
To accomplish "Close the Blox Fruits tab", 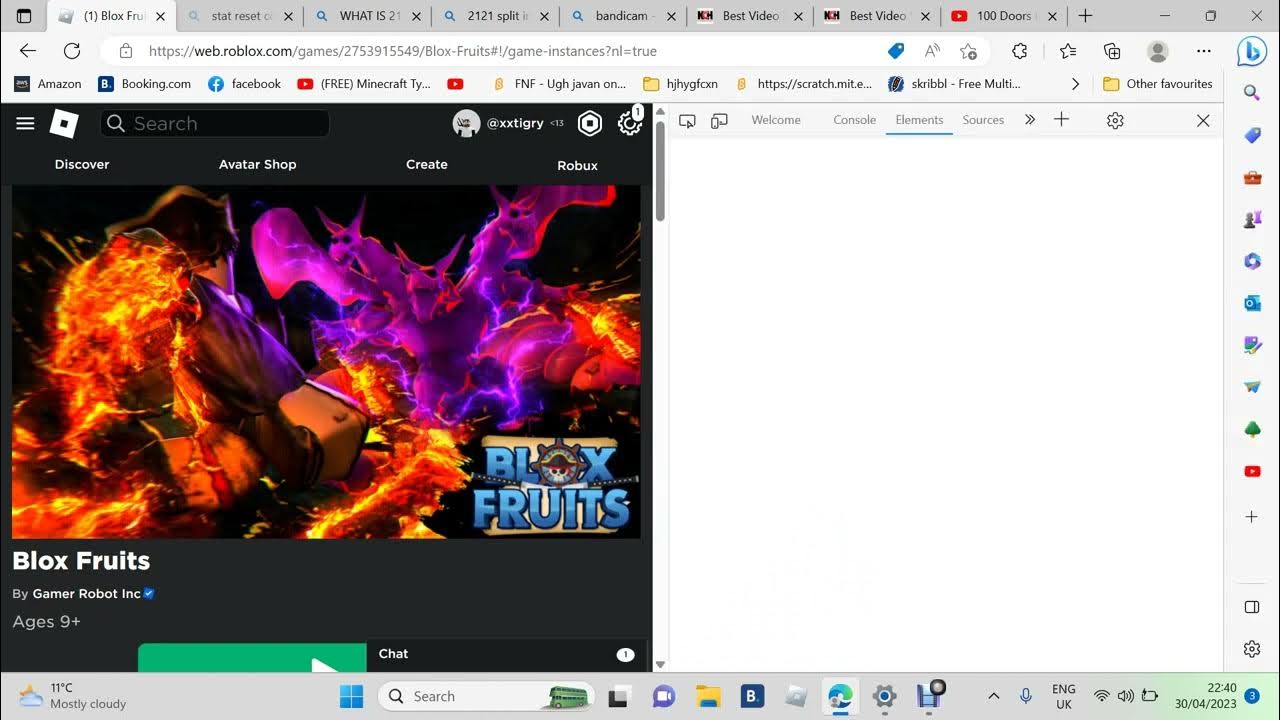I will [x=160, y=16].
